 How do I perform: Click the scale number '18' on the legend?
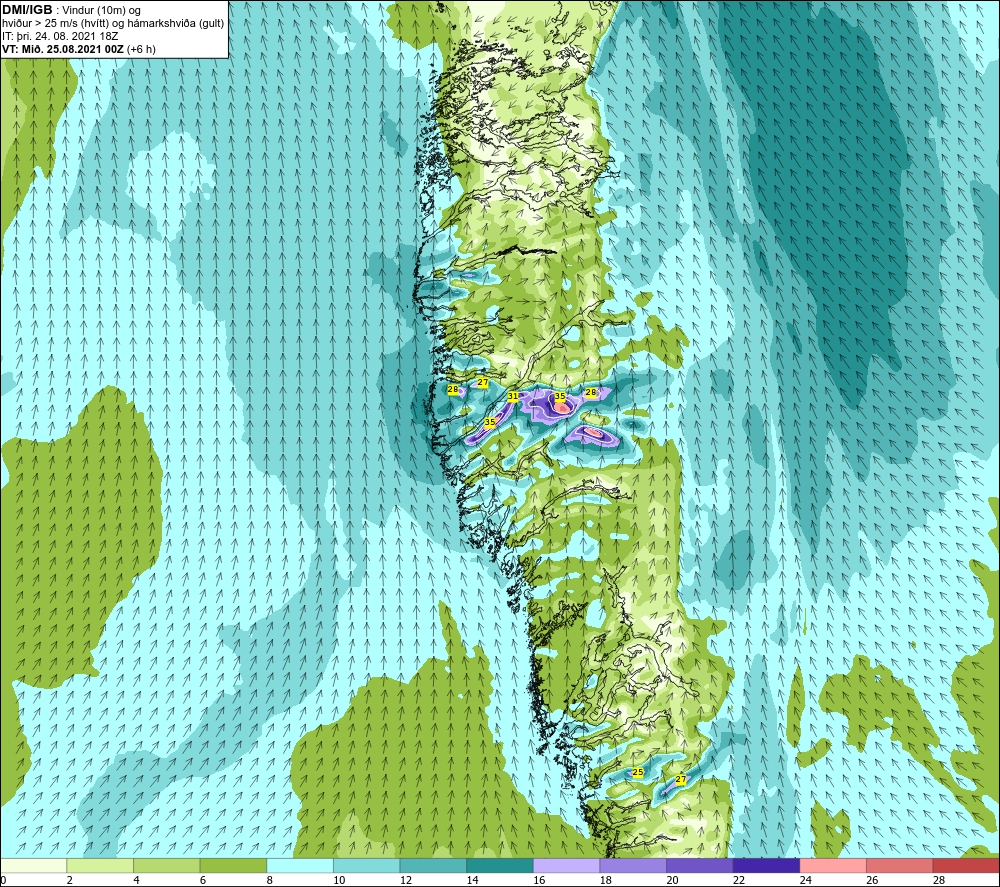click(x=605, y=881)
